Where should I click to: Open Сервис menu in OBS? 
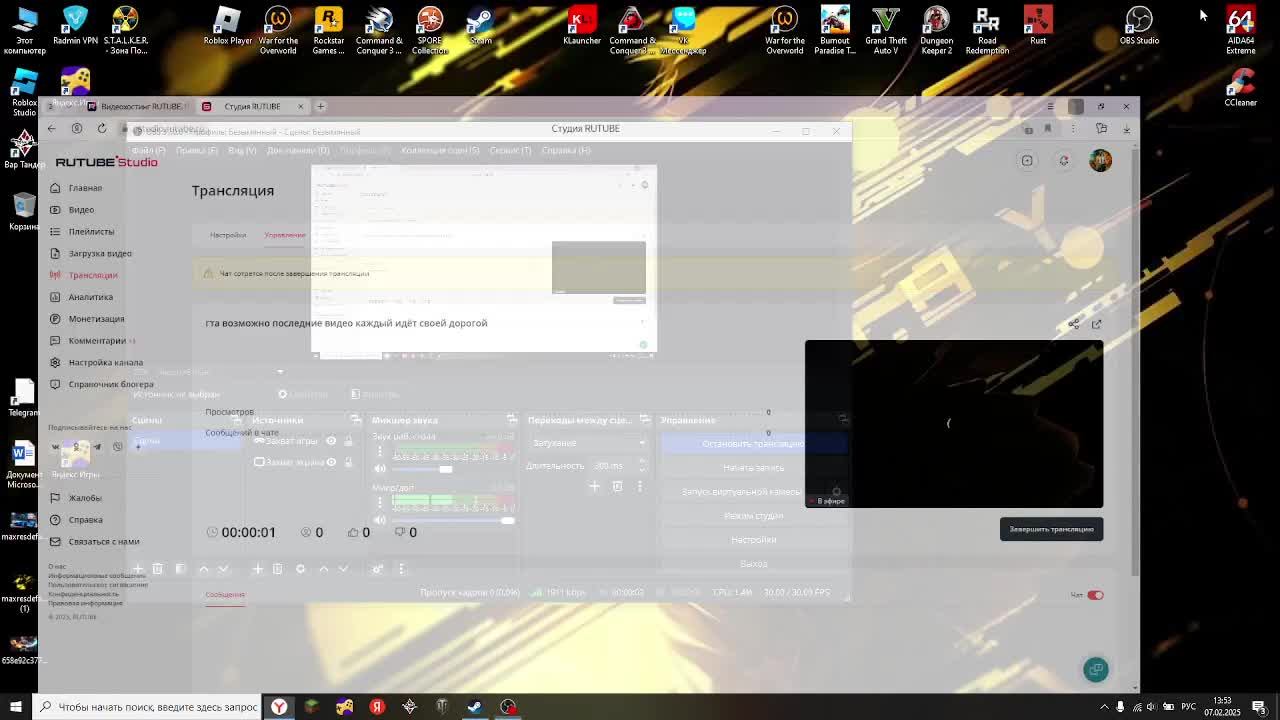pos(510,150)
